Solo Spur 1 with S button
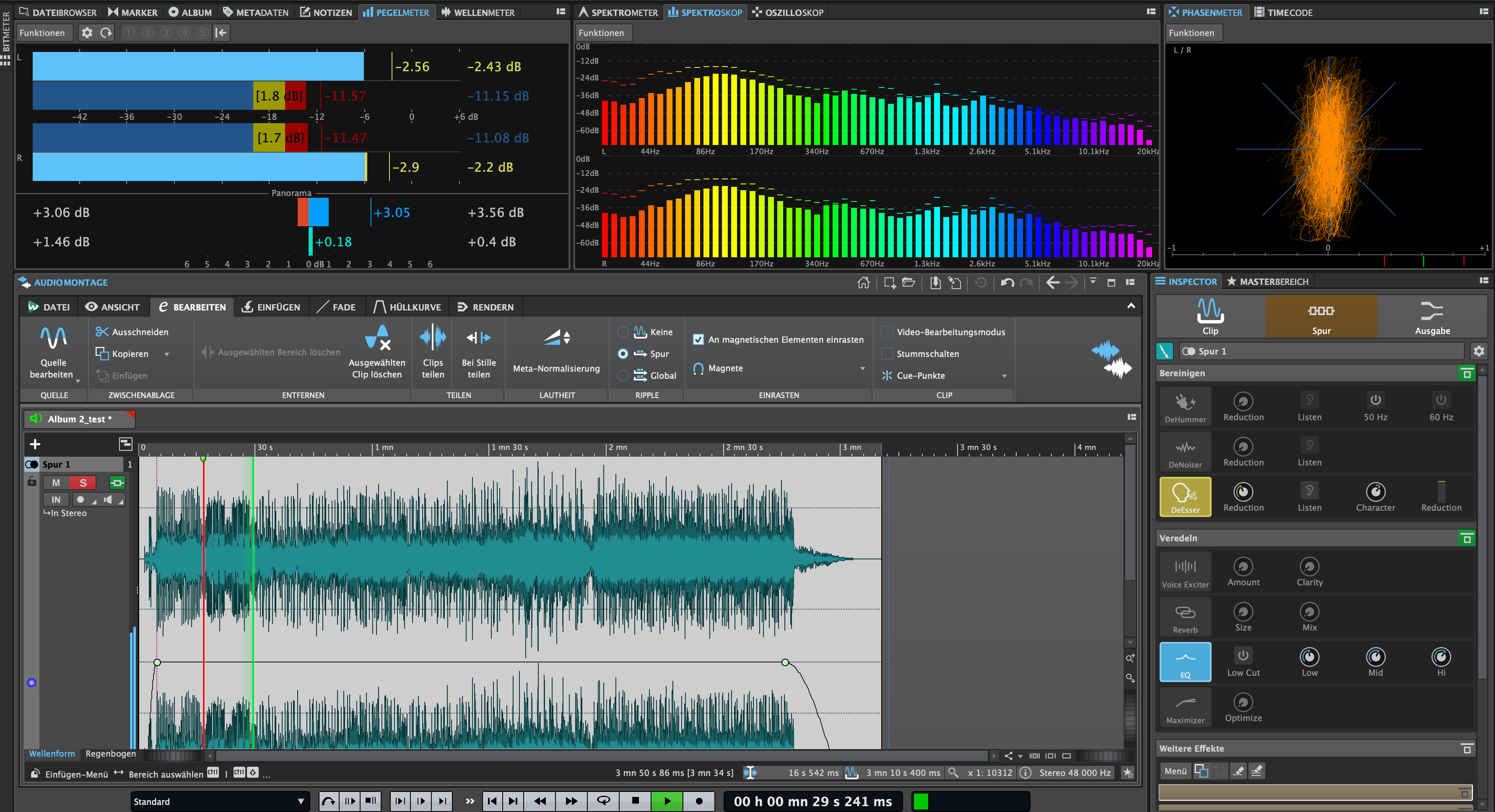This screenshot has height=812, width=1495. pos(83,483)
